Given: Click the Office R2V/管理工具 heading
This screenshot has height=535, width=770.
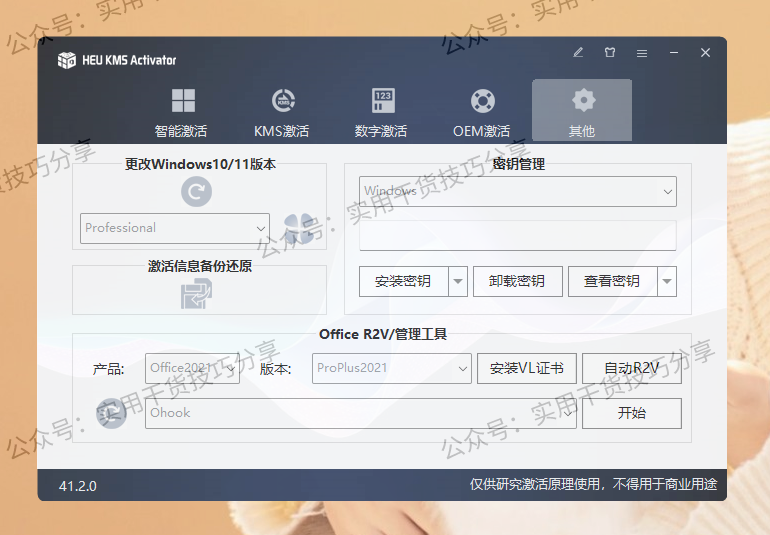Looking at the screenshot, I should tap(383, 334).
